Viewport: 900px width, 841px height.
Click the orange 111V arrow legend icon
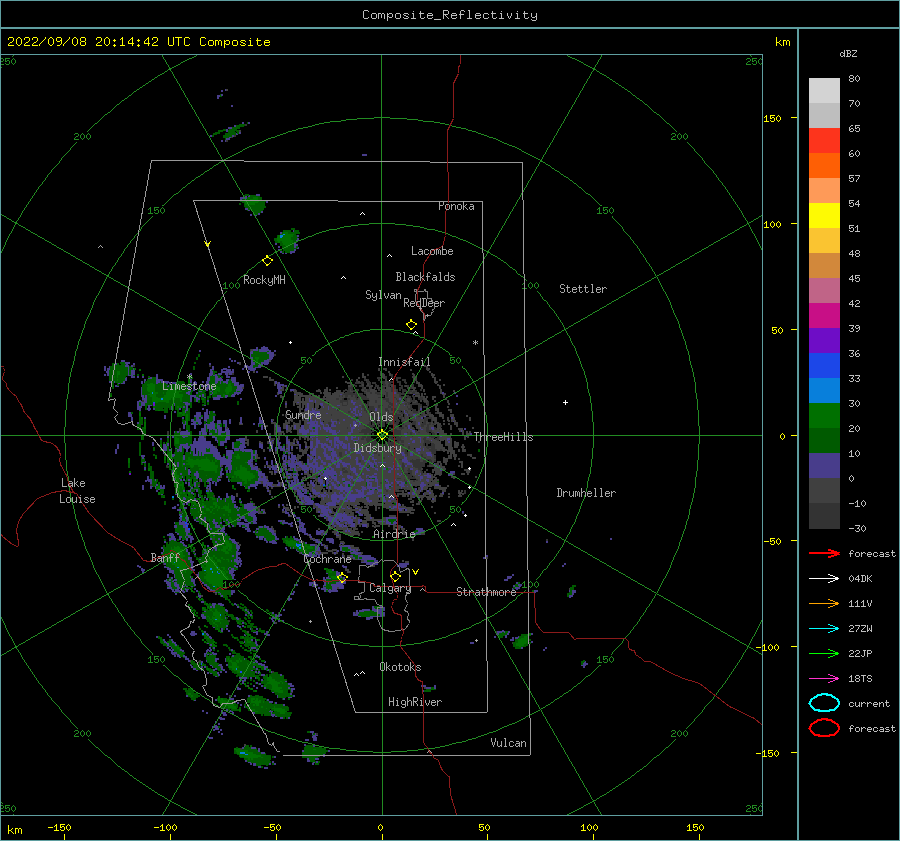824,603
